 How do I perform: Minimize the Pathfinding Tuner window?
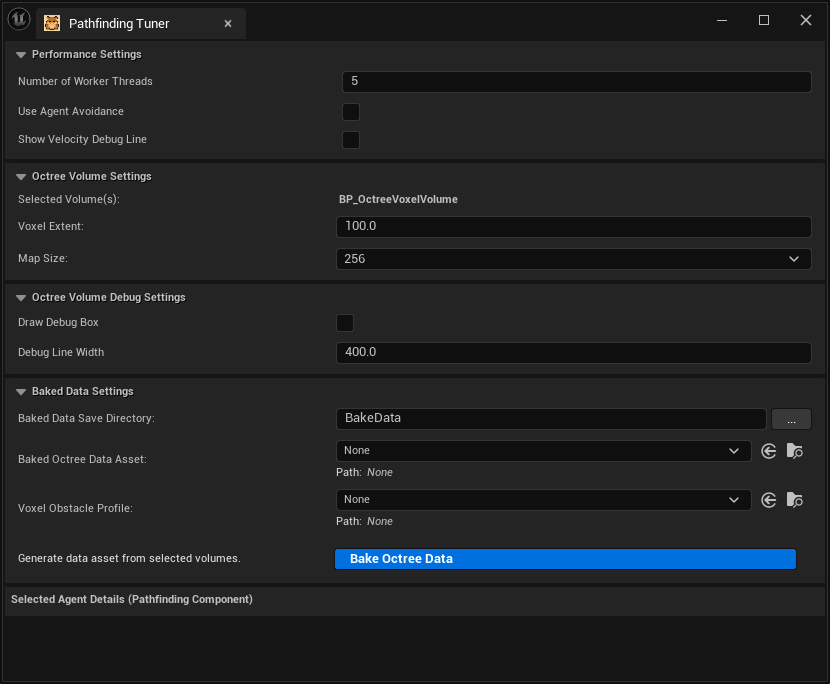tap(722, 21)
